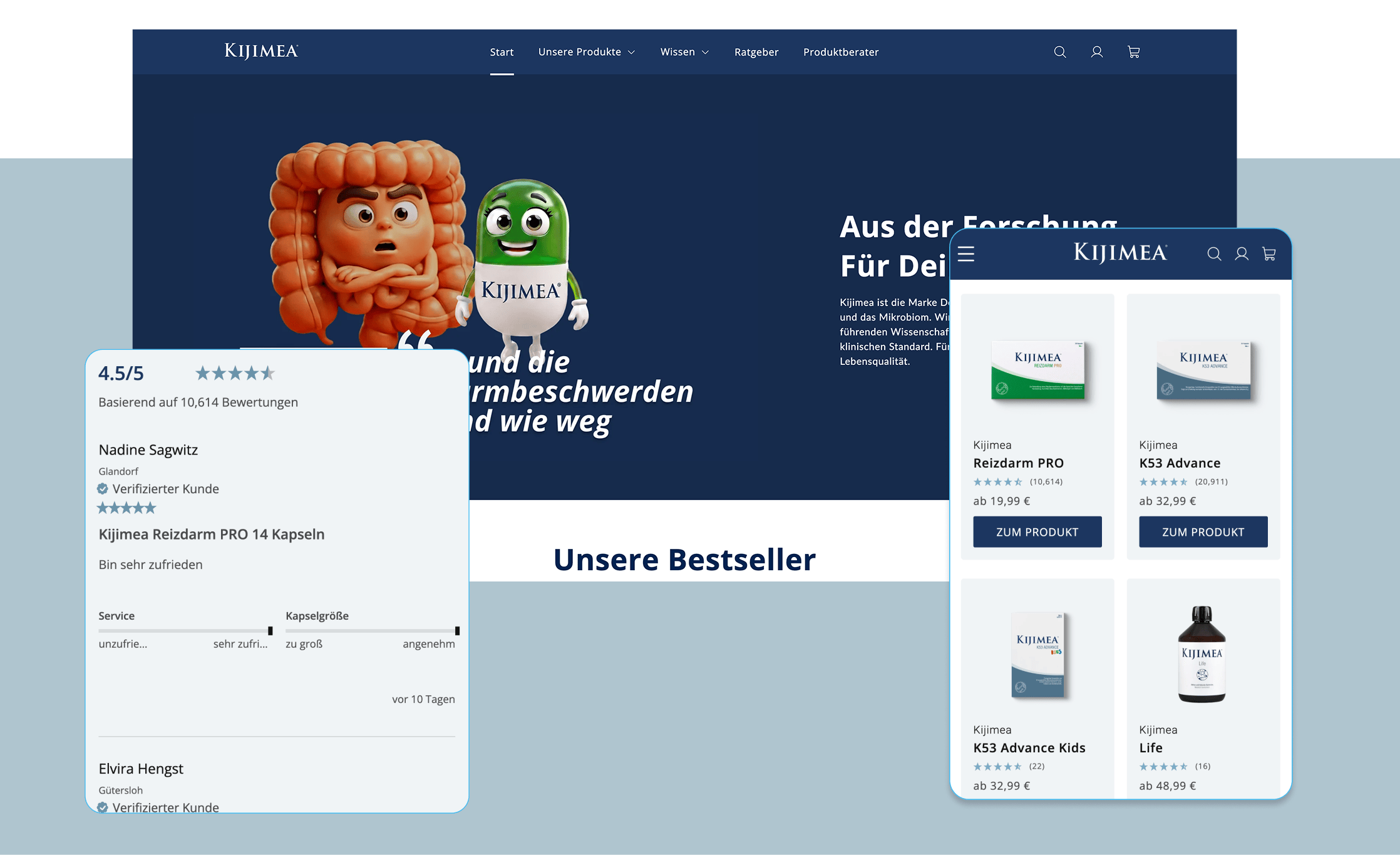This screenshot has height=855, width=1400.
Task: Click the Life product star rating
Action: point(1163,766)
